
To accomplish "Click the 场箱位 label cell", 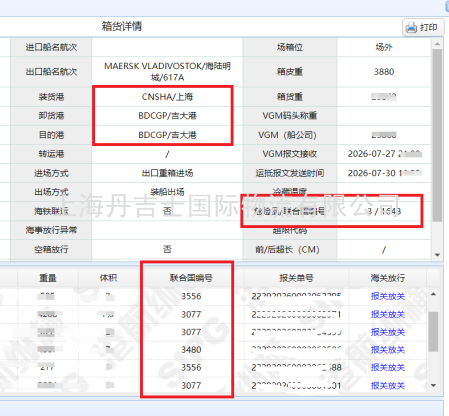I will pos(290,47).
